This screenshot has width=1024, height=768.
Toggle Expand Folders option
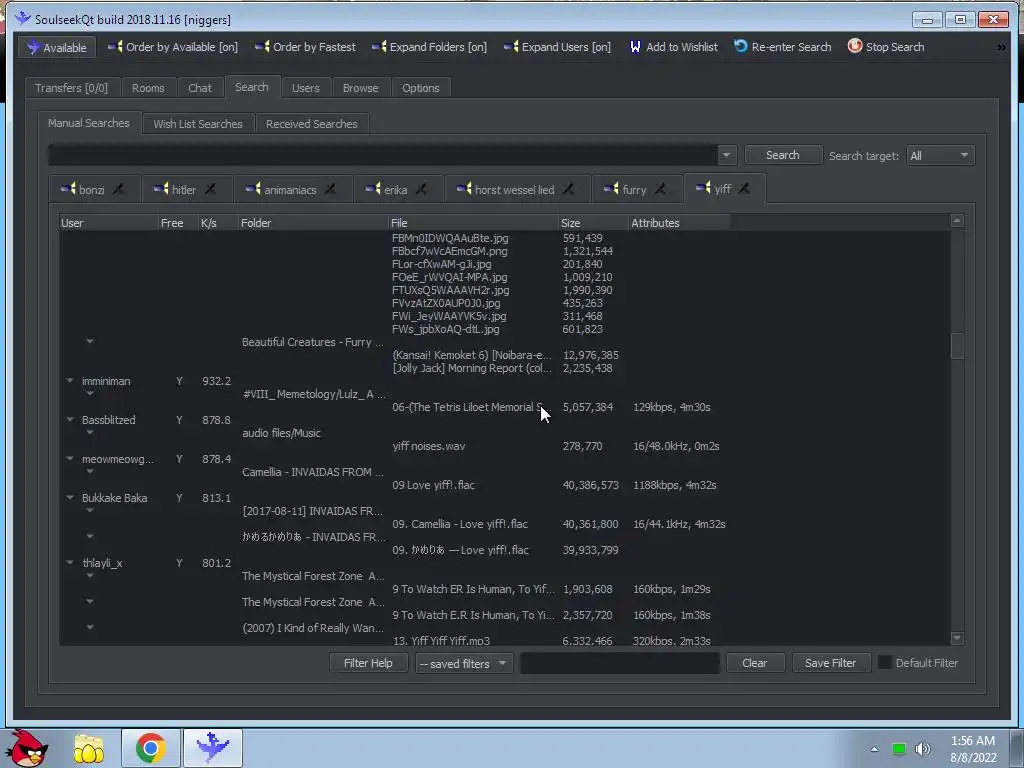[x=429, y=47]
